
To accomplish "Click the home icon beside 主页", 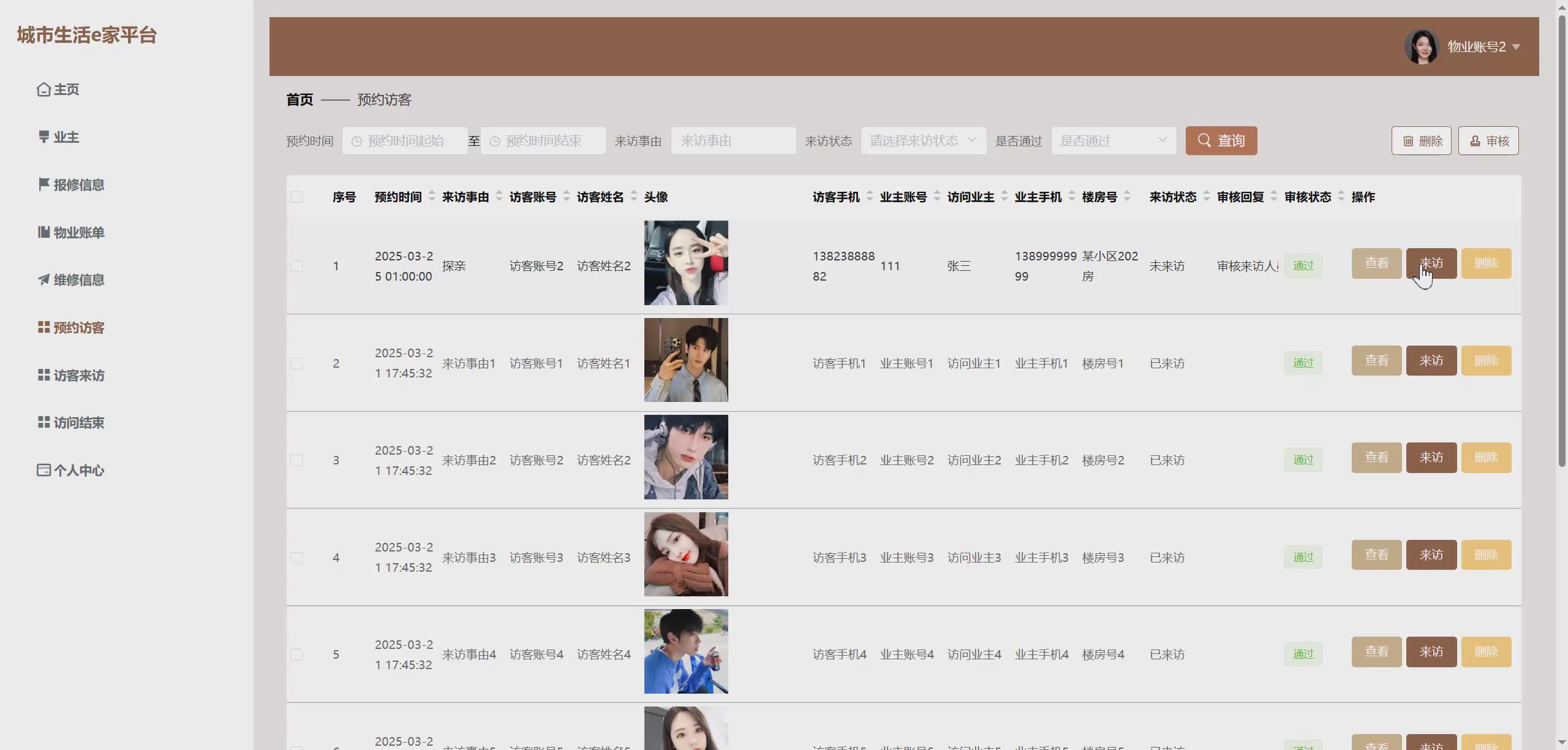I will (43, 89).
